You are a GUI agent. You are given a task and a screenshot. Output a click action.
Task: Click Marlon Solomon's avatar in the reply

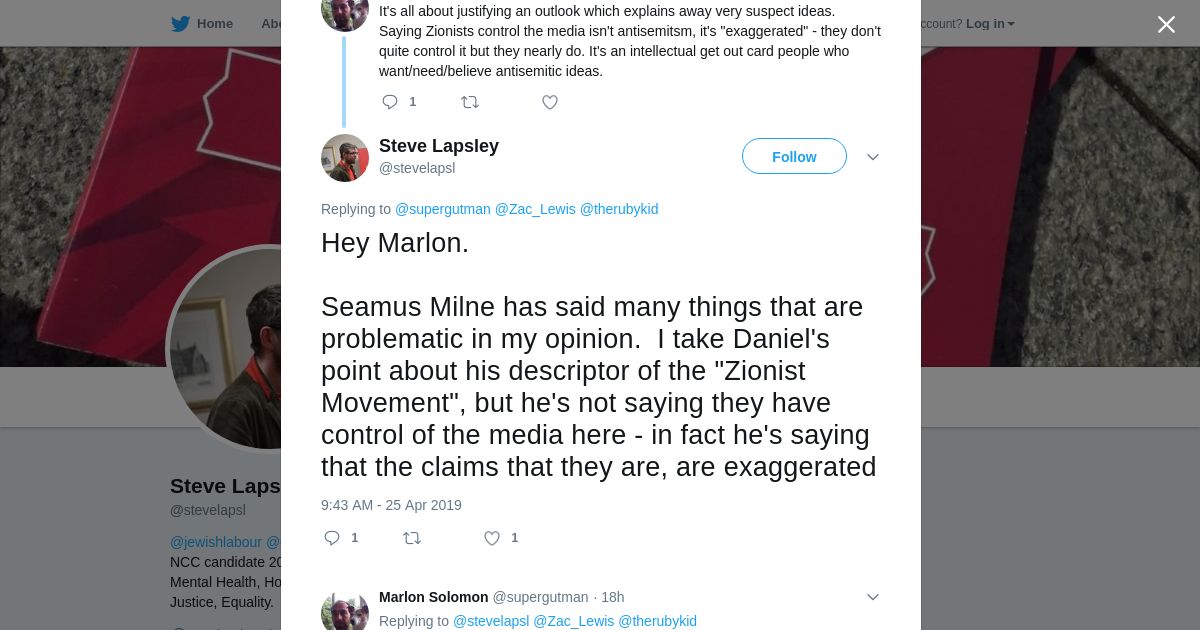pyautogui.click(x=345, y=610)
